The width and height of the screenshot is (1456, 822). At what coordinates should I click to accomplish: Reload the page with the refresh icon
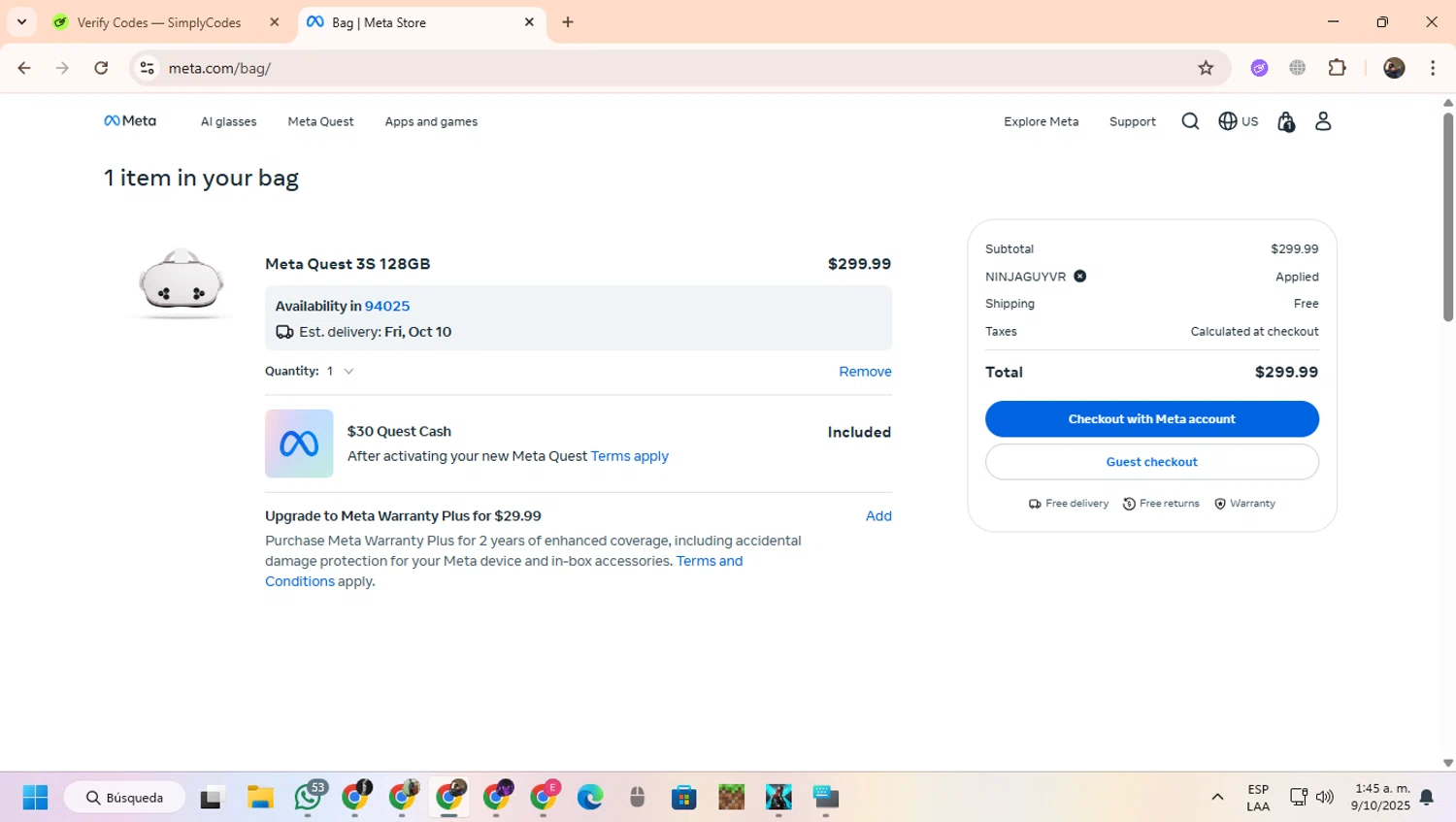point(101,68)
